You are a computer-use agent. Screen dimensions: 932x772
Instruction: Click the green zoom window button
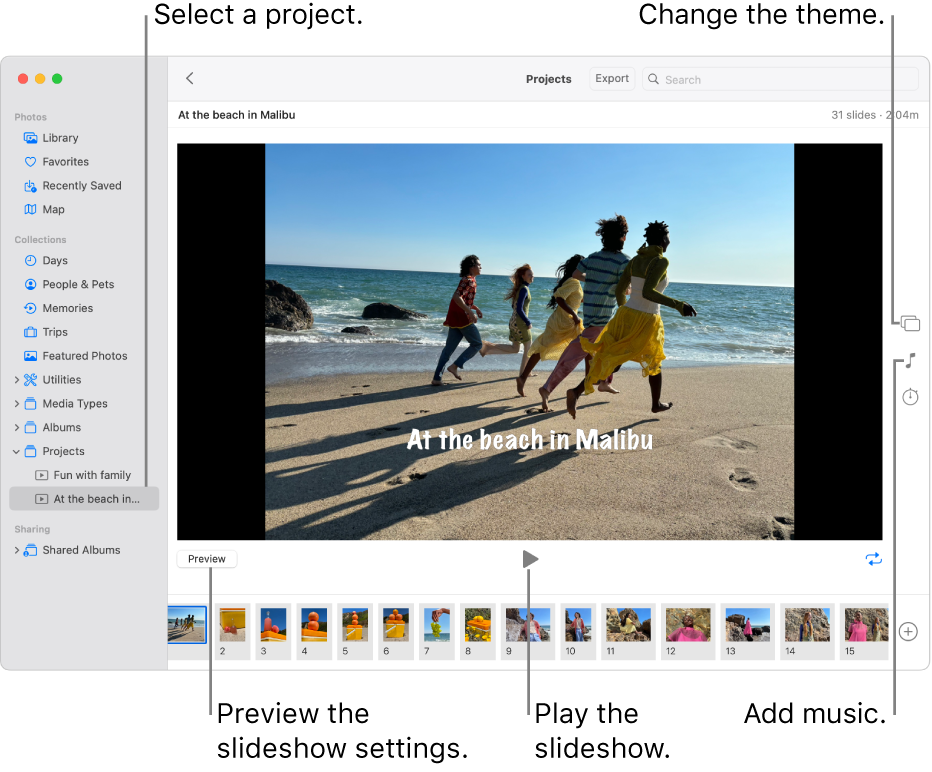[57, 78]
